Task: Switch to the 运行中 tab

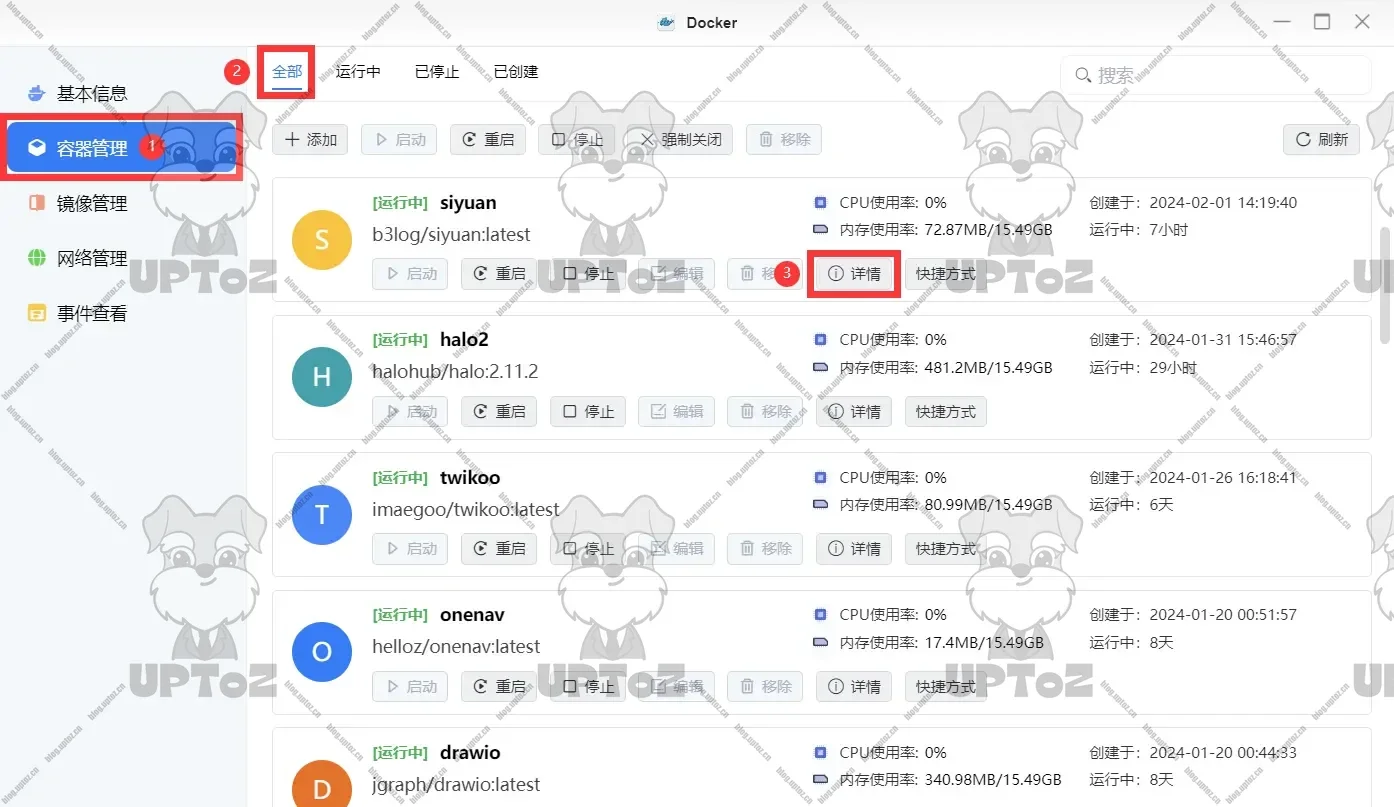Action: pos(358,71)
